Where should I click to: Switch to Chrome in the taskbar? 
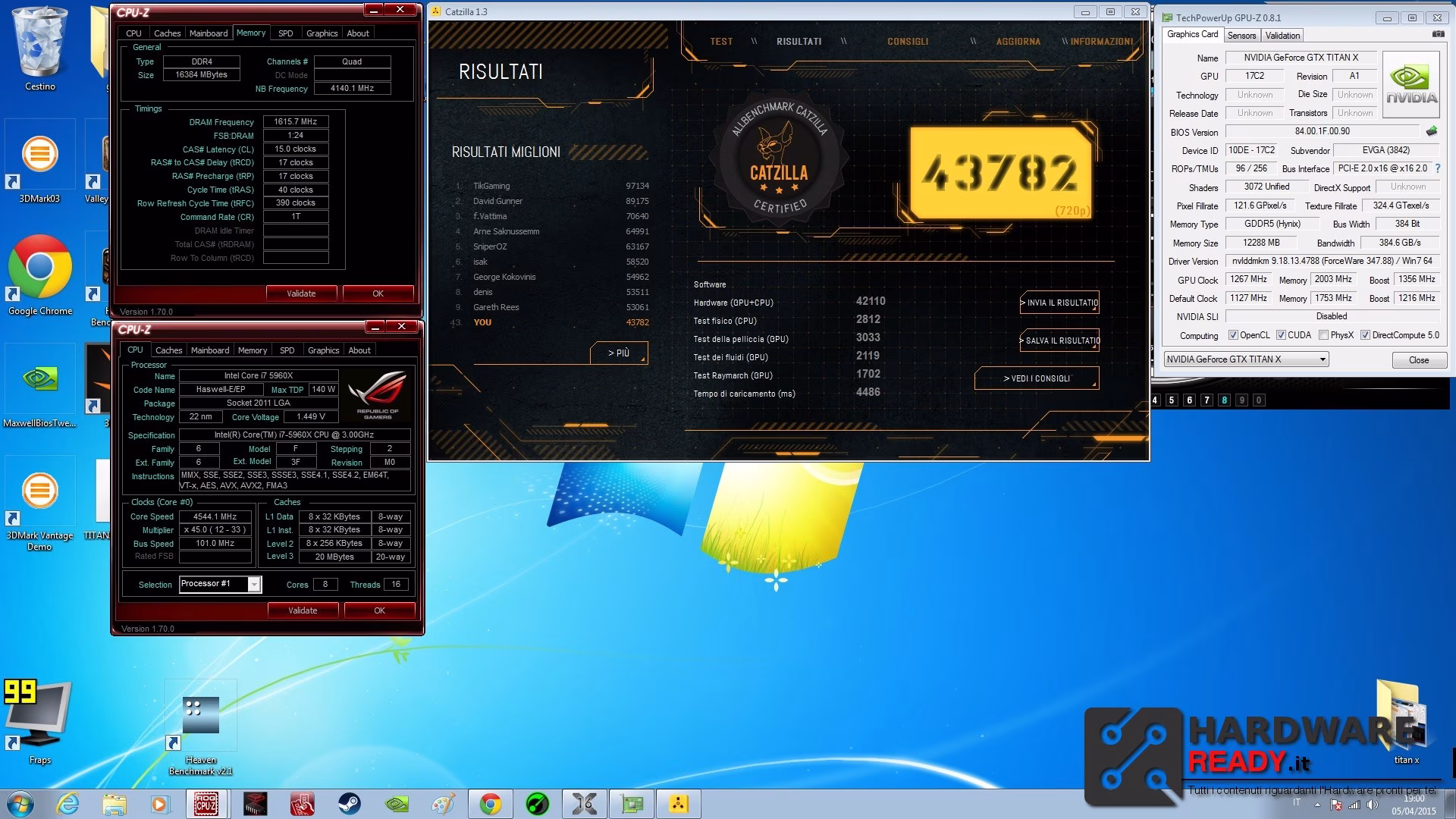(491, 804)
